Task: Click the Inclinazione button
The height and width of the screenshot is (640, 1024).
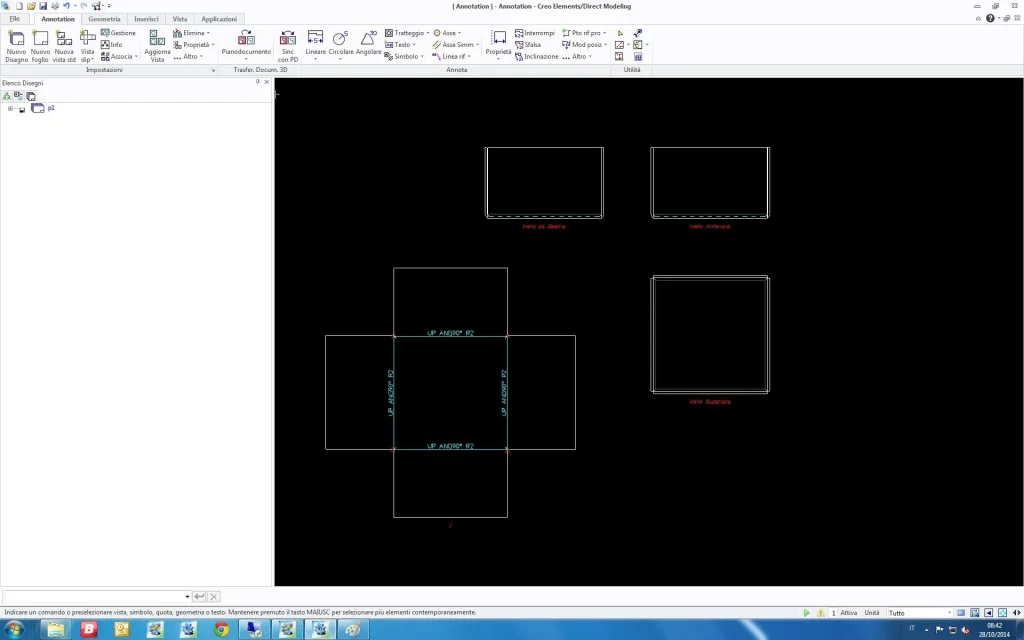Action: click(x=537, y=56)
